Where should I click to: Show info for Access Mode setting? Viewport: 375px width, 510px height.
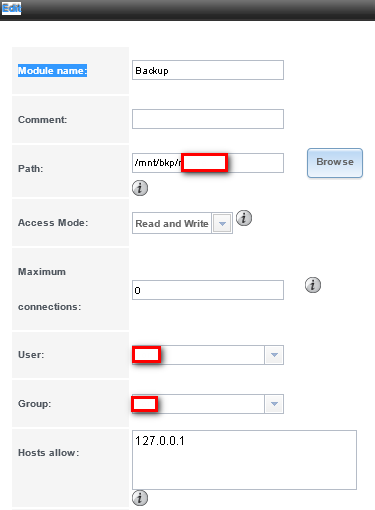coord(244,218)
